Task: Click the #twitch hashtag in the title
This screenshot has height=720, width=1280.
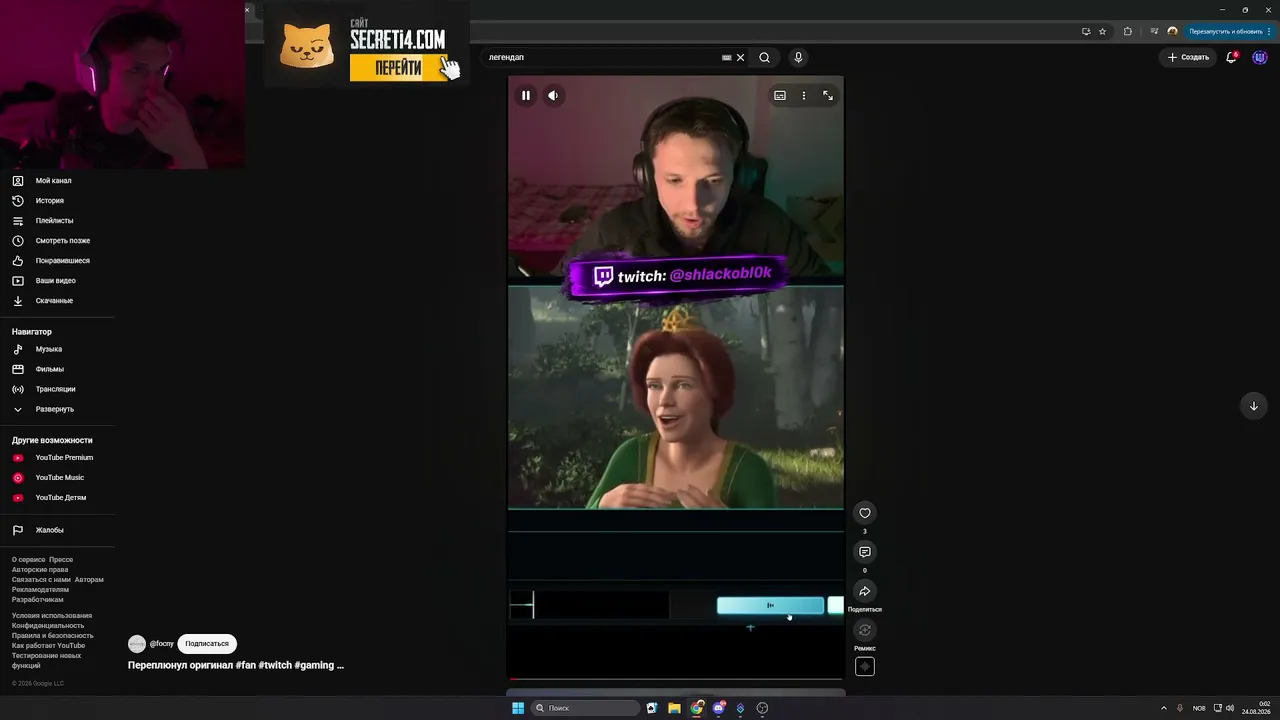Action: (275, 665)
